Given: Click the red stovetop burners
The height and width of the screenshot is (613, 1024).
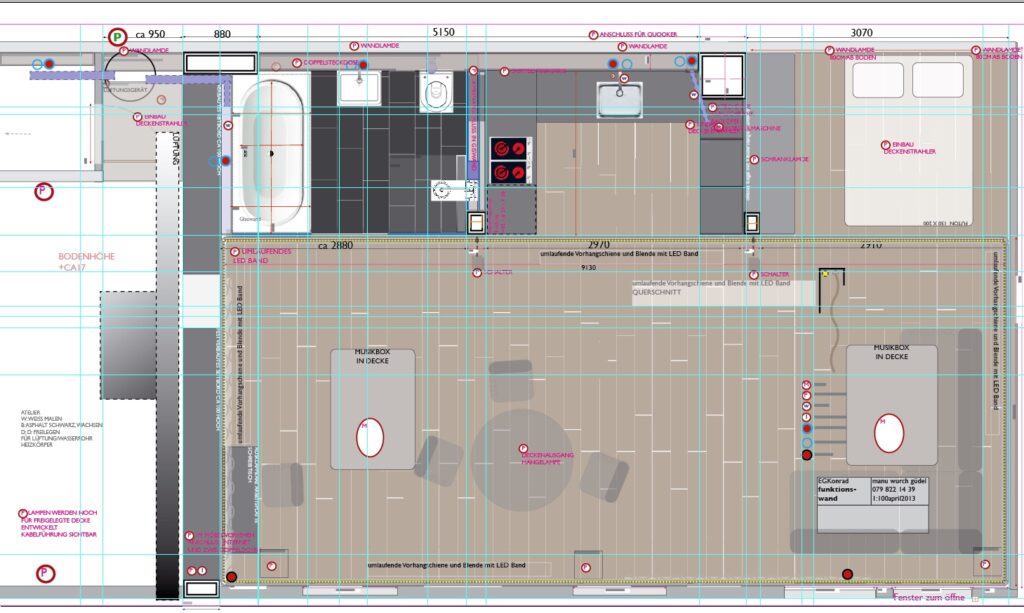Looking at the screenshot, I should 509,162.
